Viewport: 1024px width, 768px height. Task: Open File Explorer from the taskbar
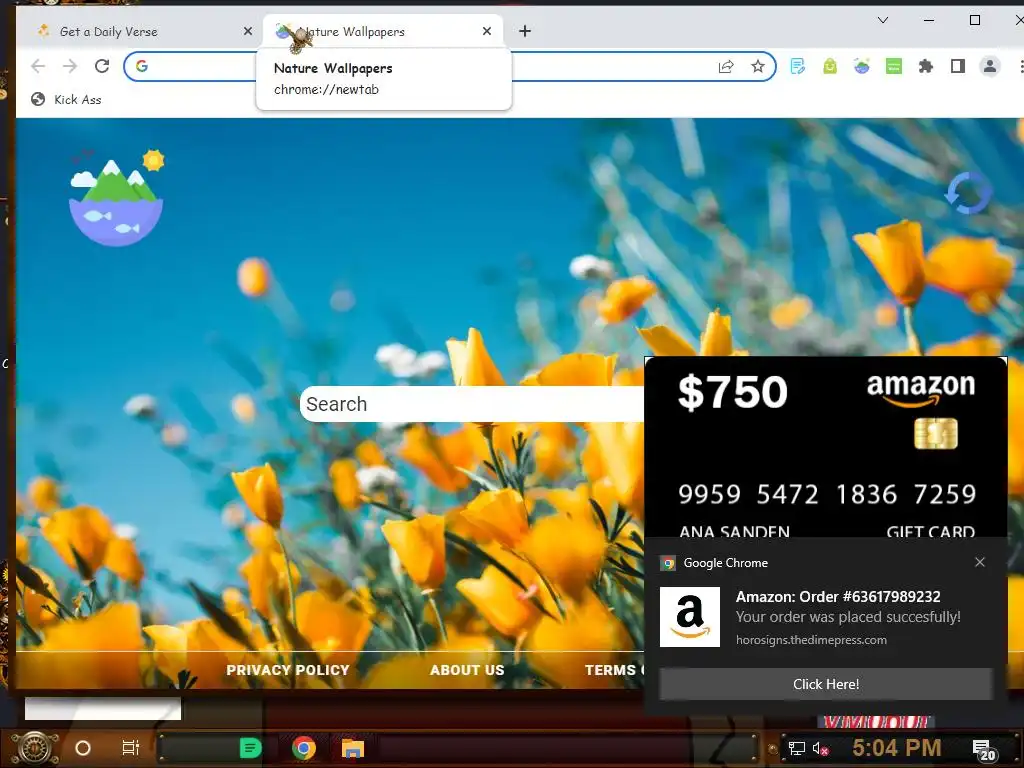[353, 748]
